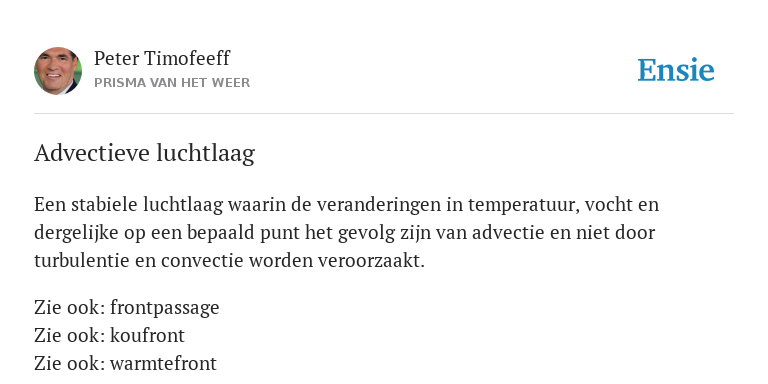
Task: Click the word 'veroorzaakt' ending the definition
Action: click(371, 261)
